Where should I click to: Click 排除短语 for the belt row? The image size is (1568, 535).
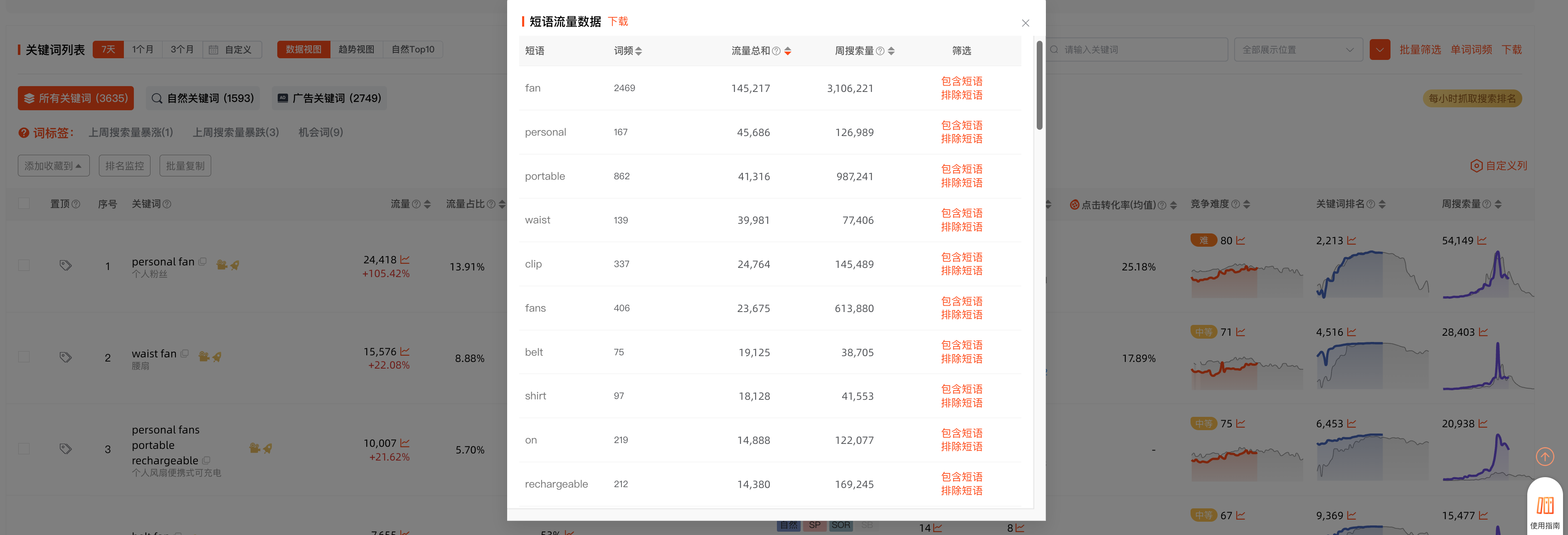[961, 359]
